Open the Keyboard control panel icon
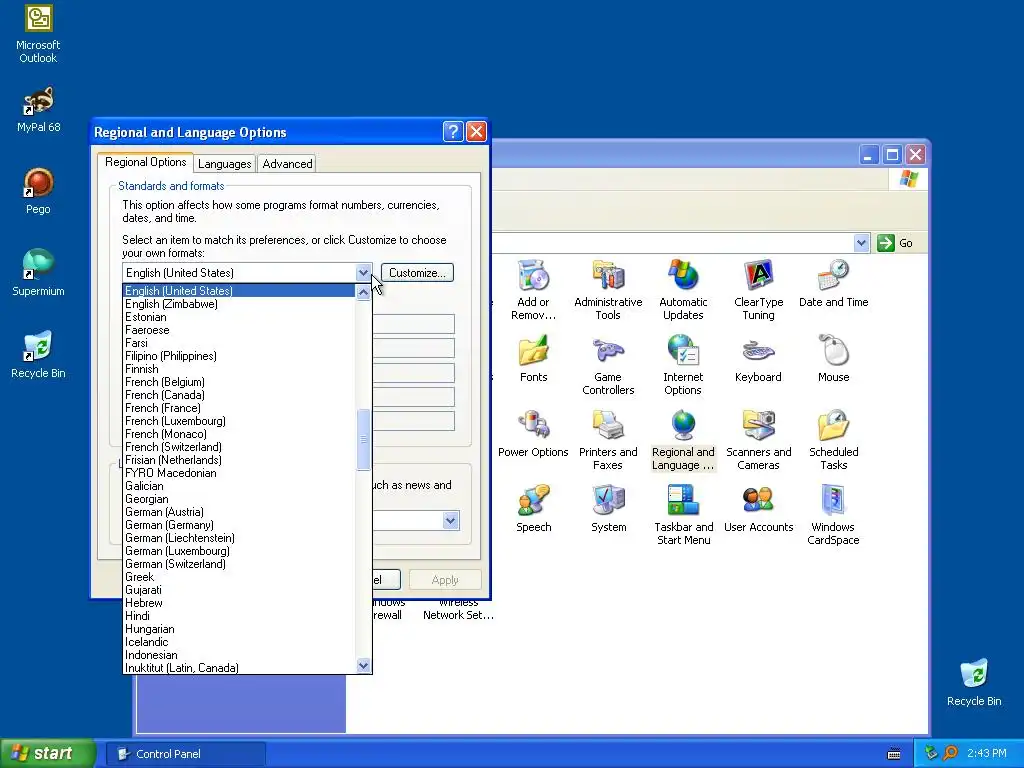The image size is (1024, 768). [x=758, y=359]
